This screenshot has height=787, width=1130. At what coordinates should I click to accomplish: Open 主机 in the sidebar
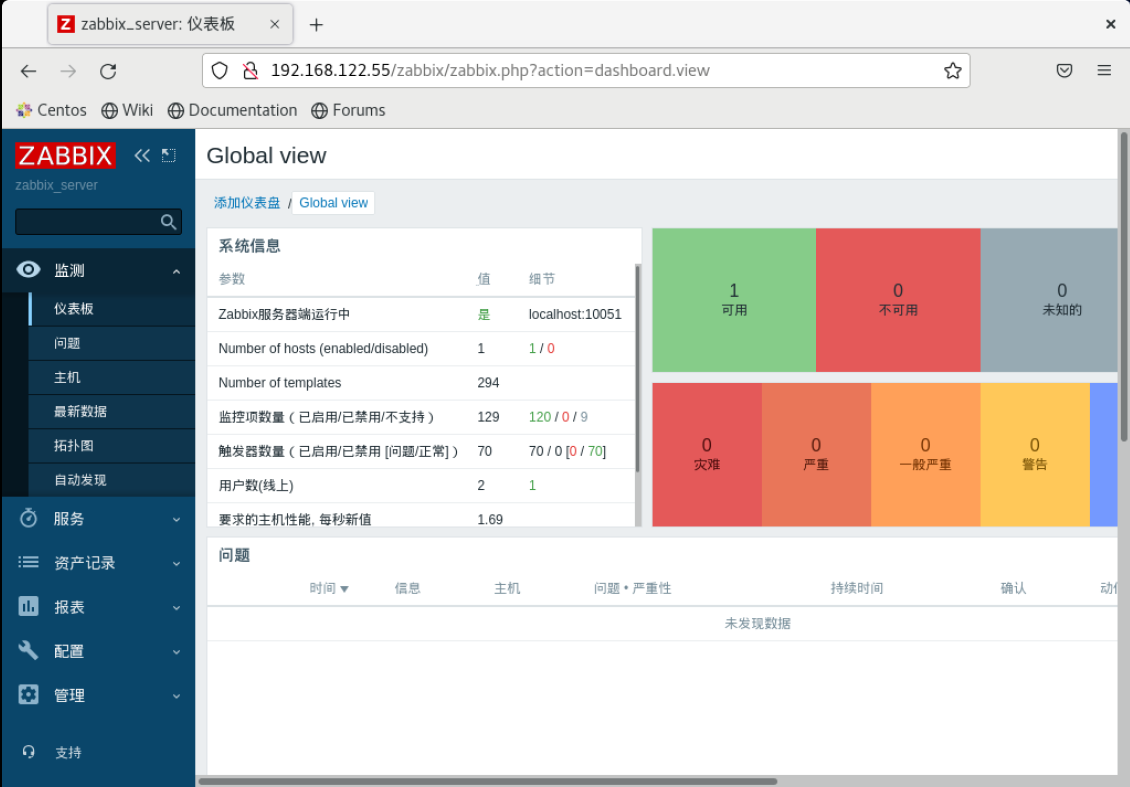pyautogui.click(x=112, y=377)
